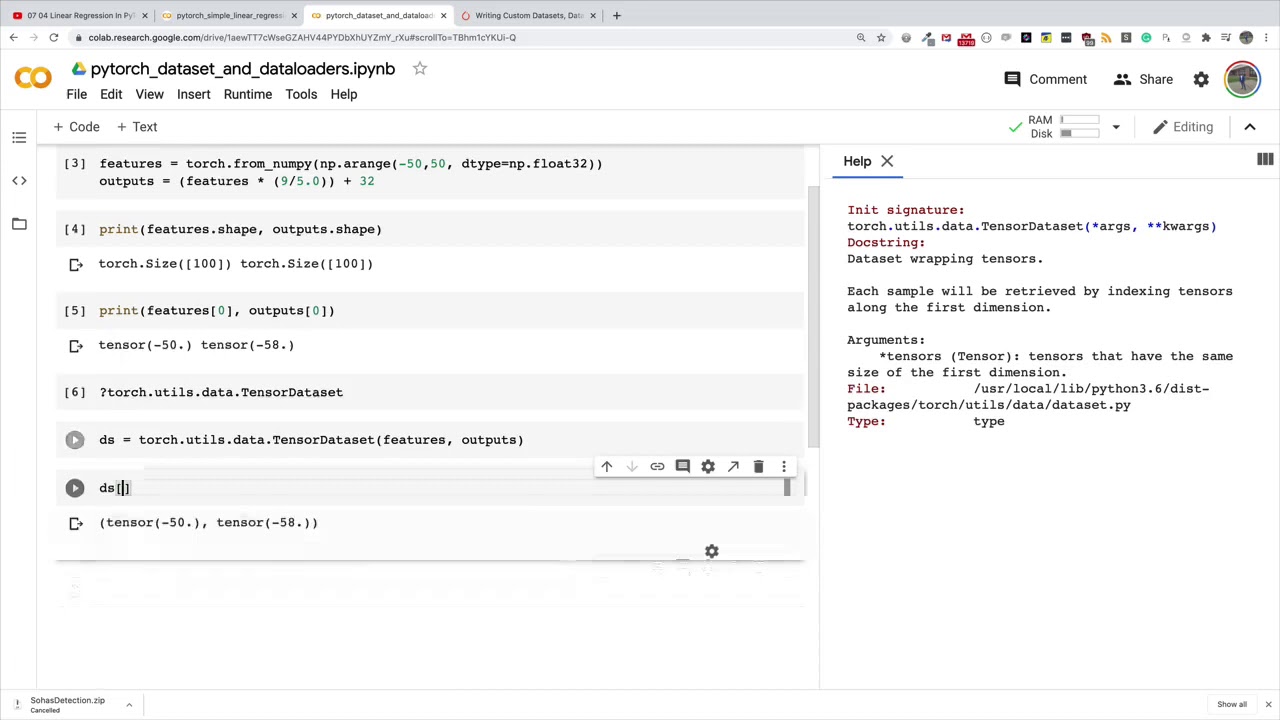Switch to Writing Custom Datasets tab
The height and width of the screenshot is (720, 1280).
[528, 15]
